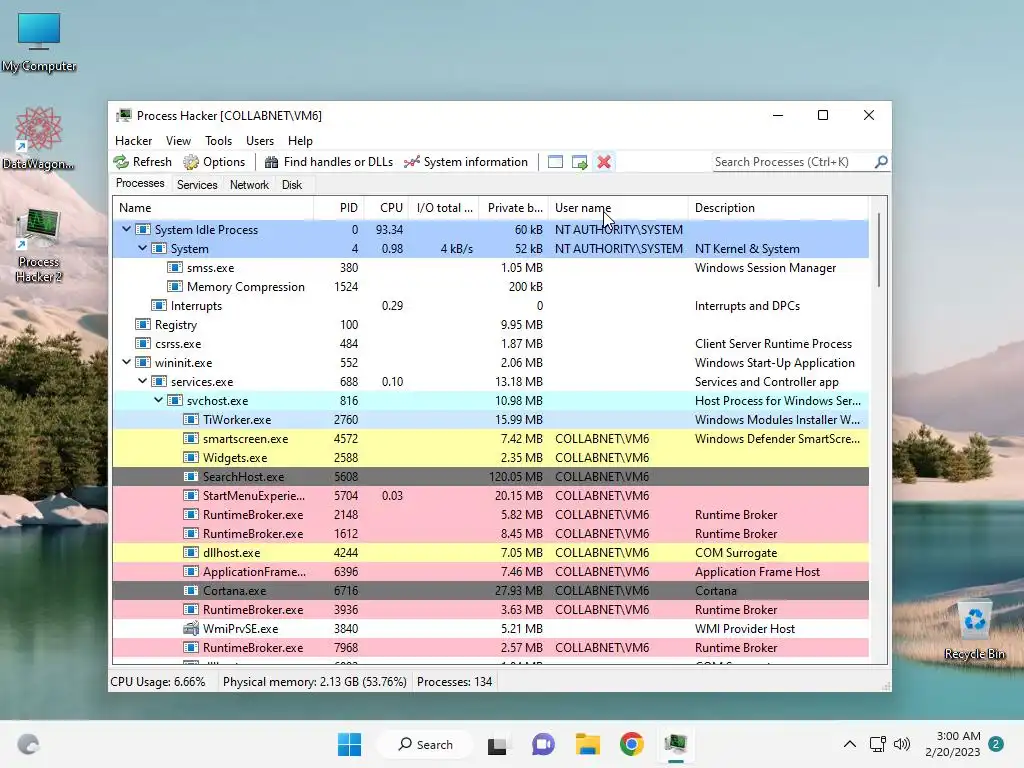Click Processes: 134 in status bar
This screenshot has height=768, width=1024.
point(455,681)
